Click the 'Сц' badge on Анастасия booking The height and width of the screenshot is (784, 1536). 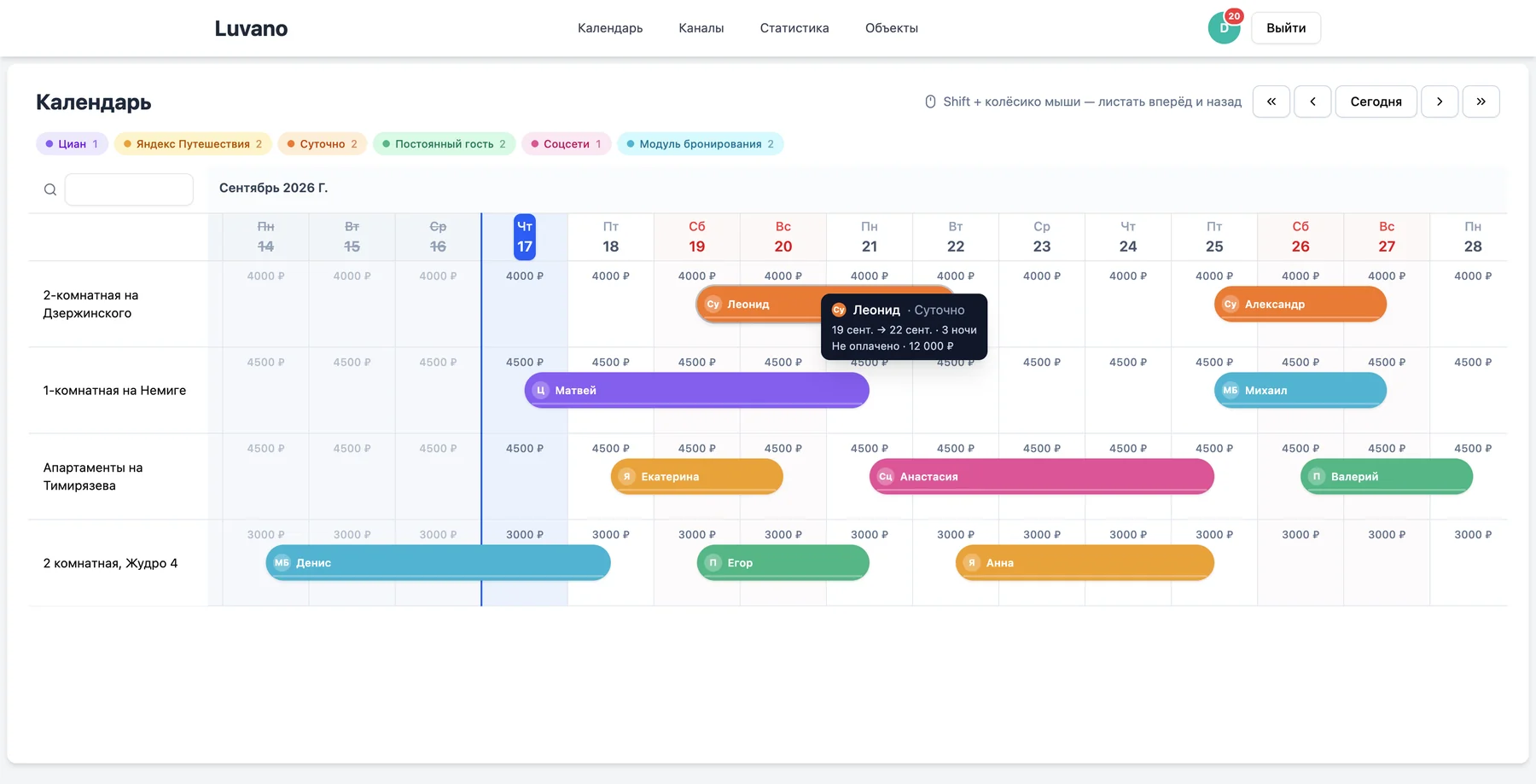(x=885, y=477)
